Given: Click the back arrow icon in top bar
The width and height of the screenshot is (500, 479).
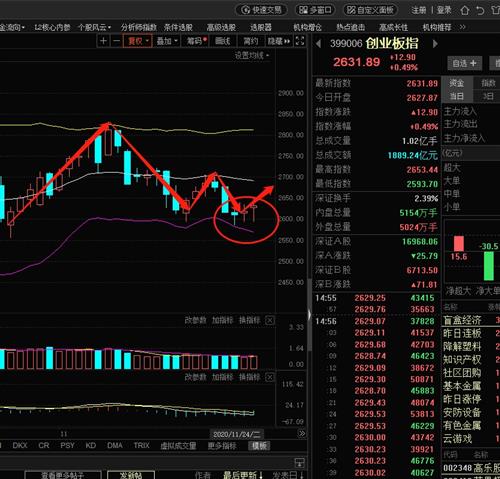Looking at the screenshot, I should (x=480, y=10).
